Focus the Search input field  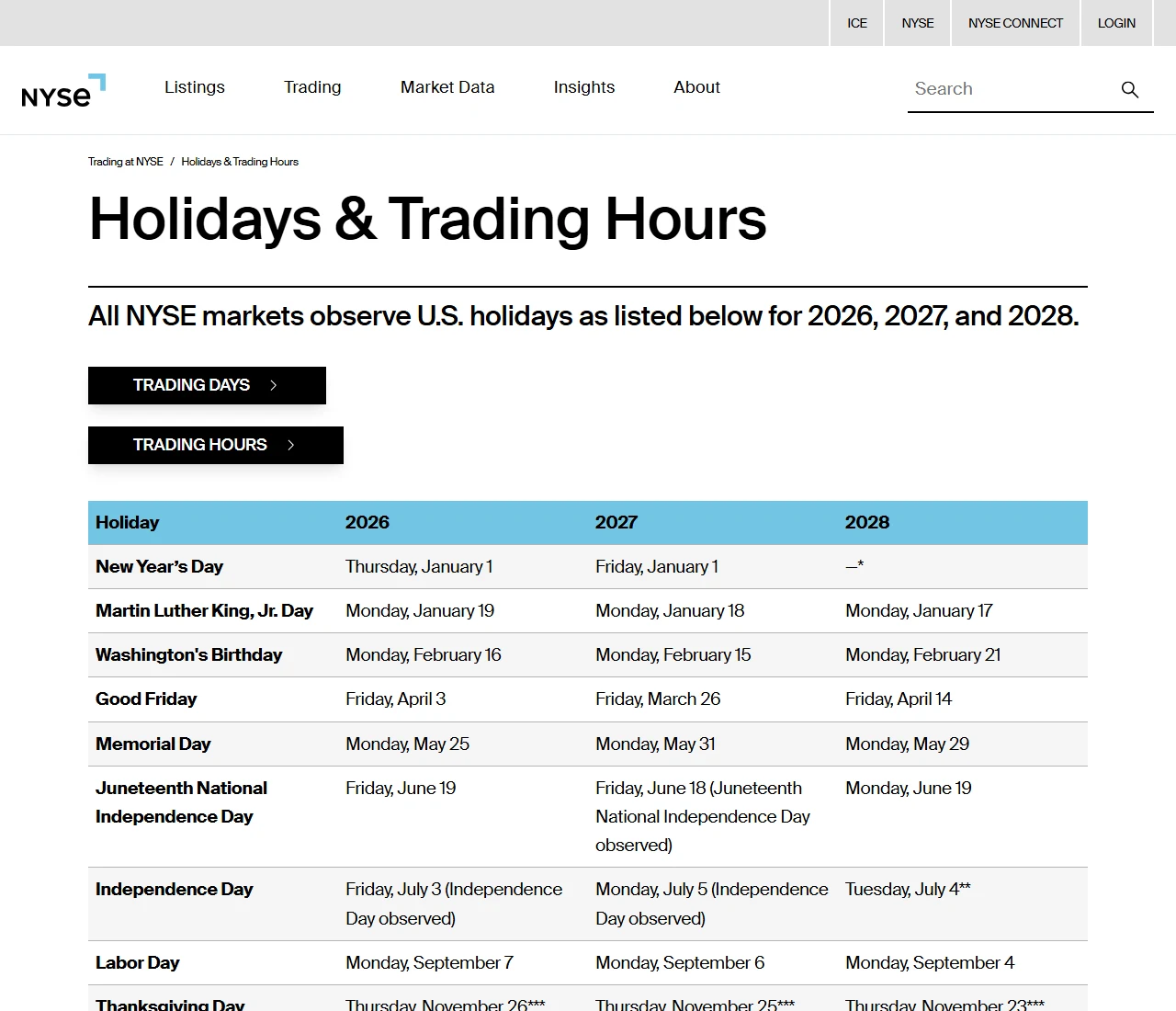[x=1011, y=89]
